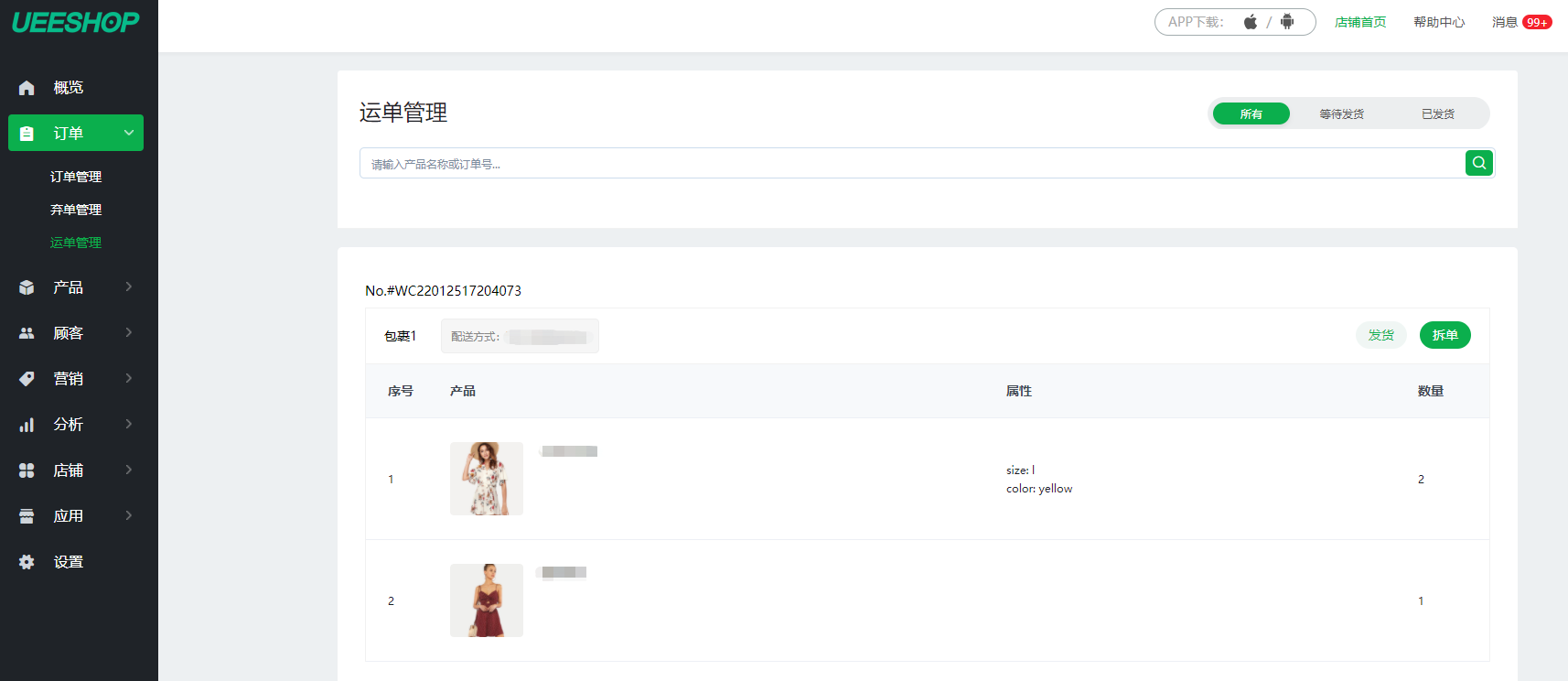Image resolution: width=1568 pixels, height=681 pixels.
Task: Expand the 店铺 menu arrow
Action: [129, 470]
